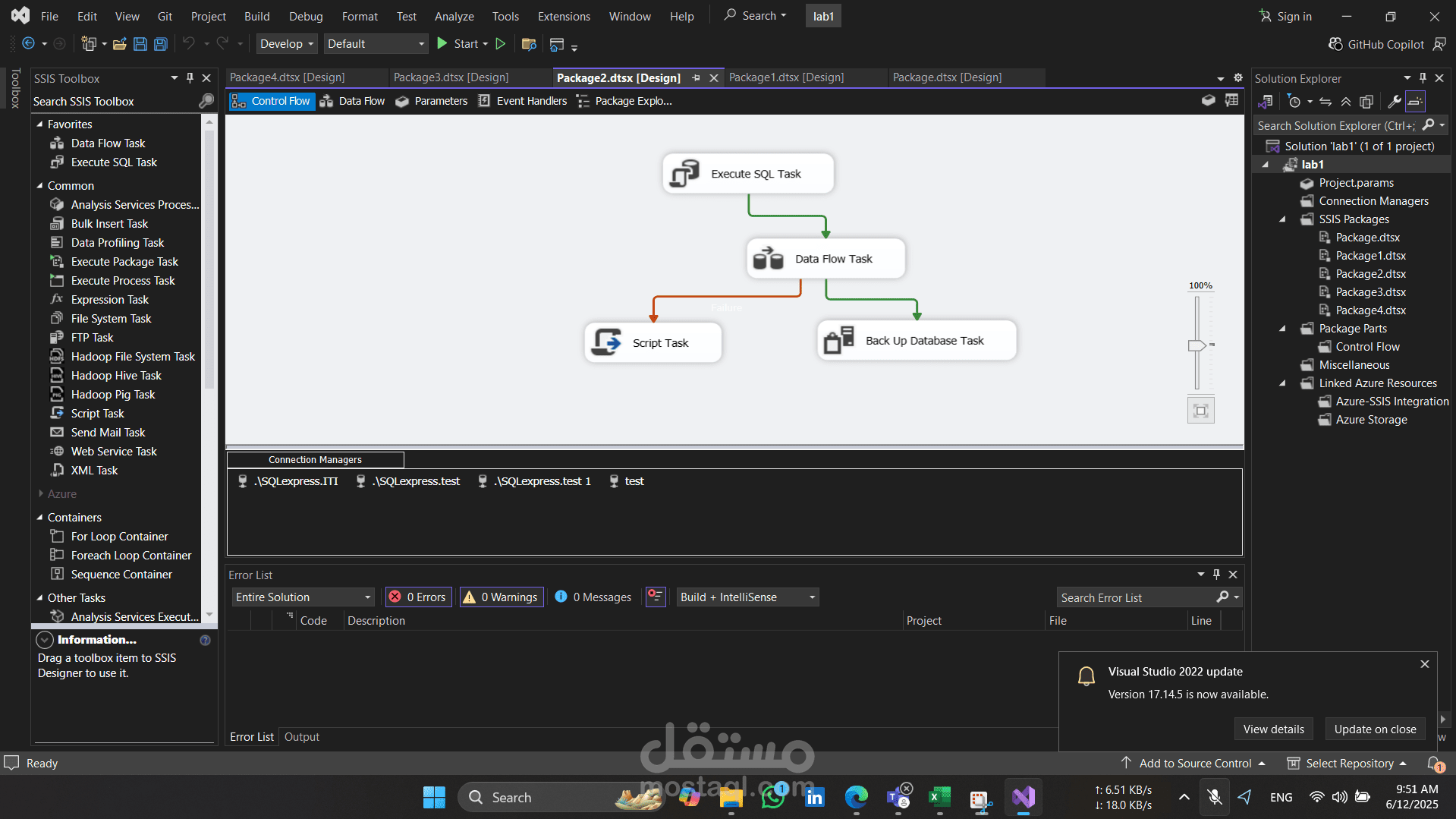Screen dimensions: 1456x819
Task: Click the Variables icon in designer toolbar
Action: (x=1209, y=100)
